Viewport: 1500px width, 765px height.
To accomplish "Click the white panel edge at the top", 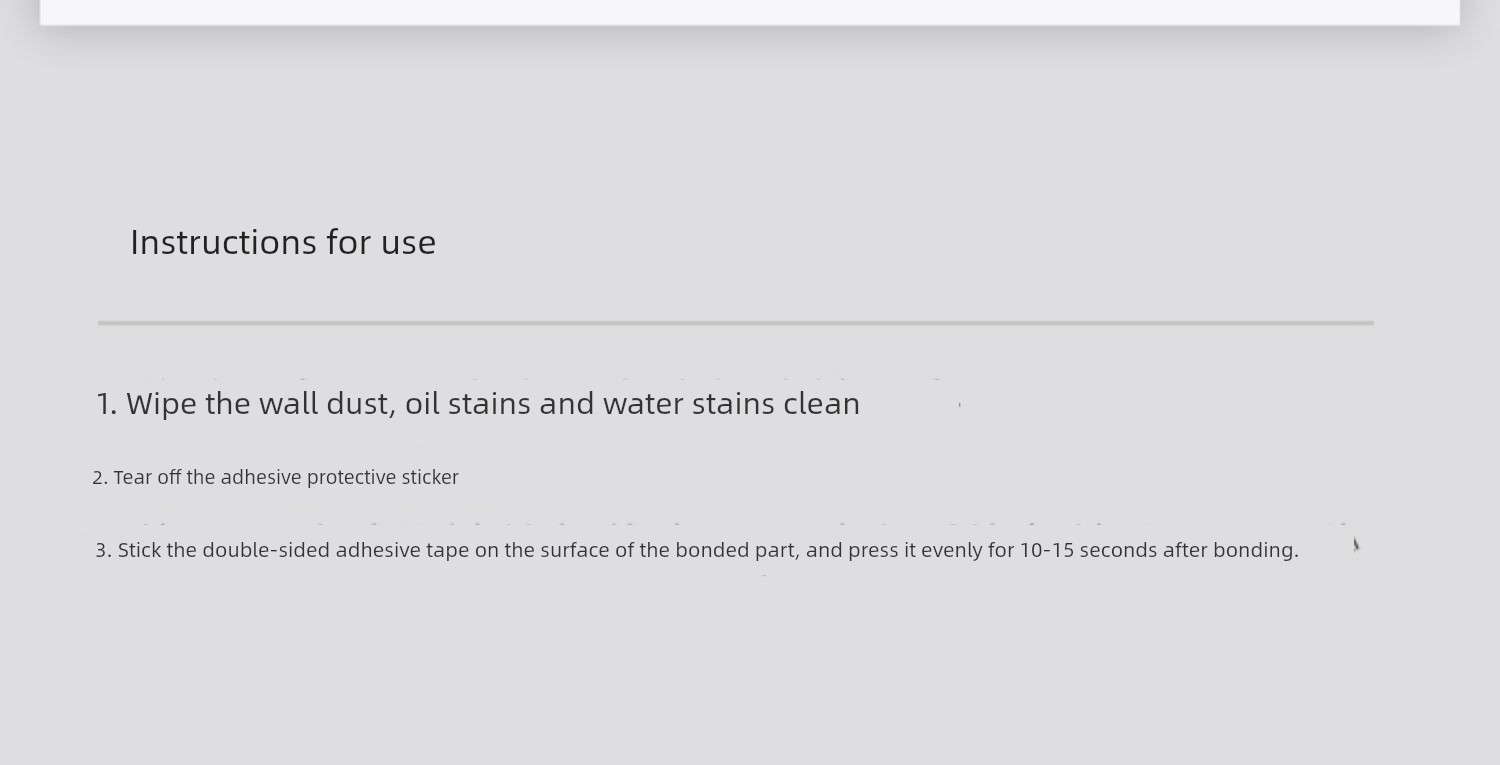I will click(750, 12).
